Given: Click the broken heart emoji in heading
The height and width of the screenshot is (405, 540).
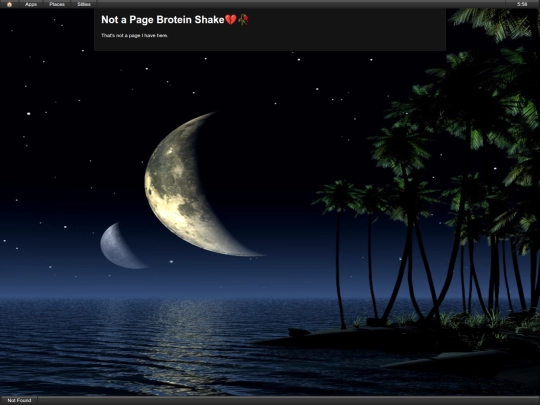Looking at the screenshot, I should [x=231, y=20].
